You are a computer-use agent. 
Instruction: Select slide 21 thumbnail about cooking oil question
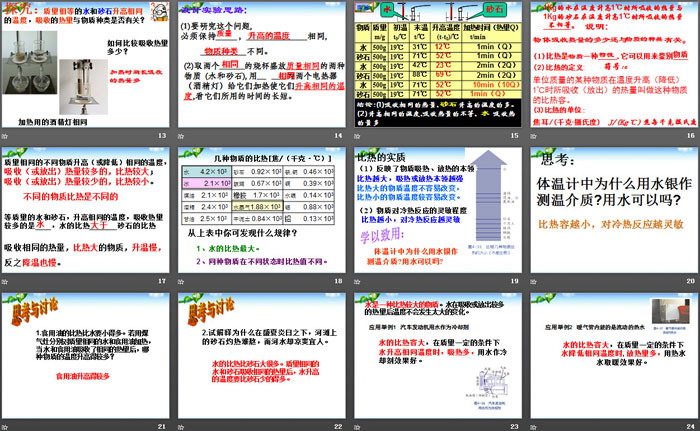(85, 356)
